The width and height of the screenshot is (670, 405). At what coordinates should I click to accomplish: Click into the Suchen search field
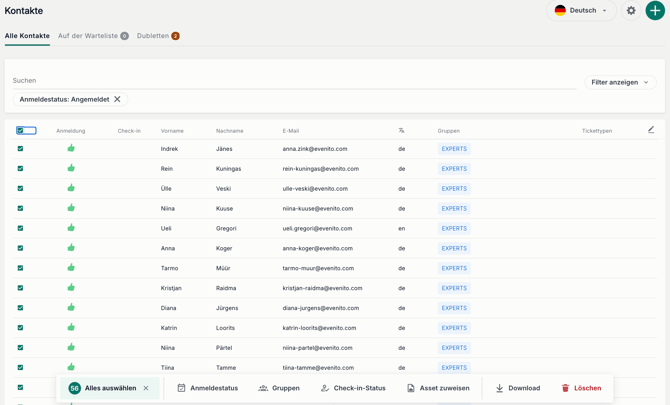point(294,81)
